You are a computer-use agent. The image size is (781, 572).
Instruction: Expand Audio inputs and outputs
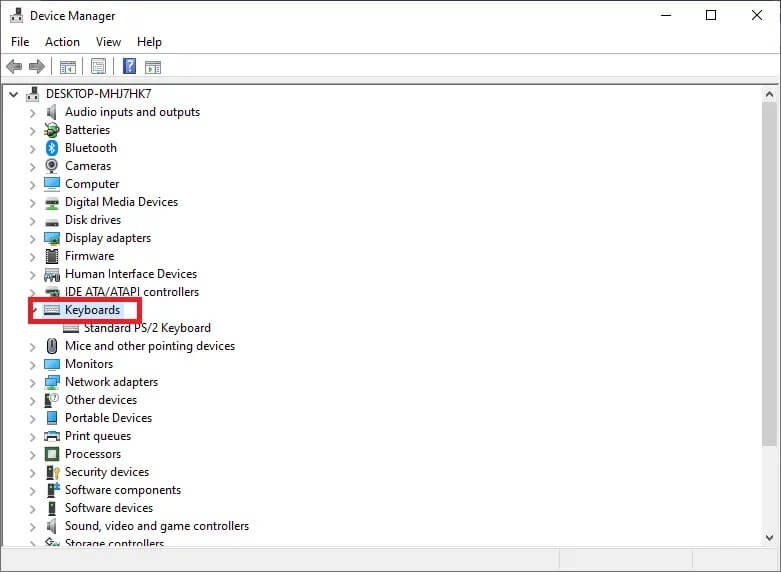click(x=33, y=113)
